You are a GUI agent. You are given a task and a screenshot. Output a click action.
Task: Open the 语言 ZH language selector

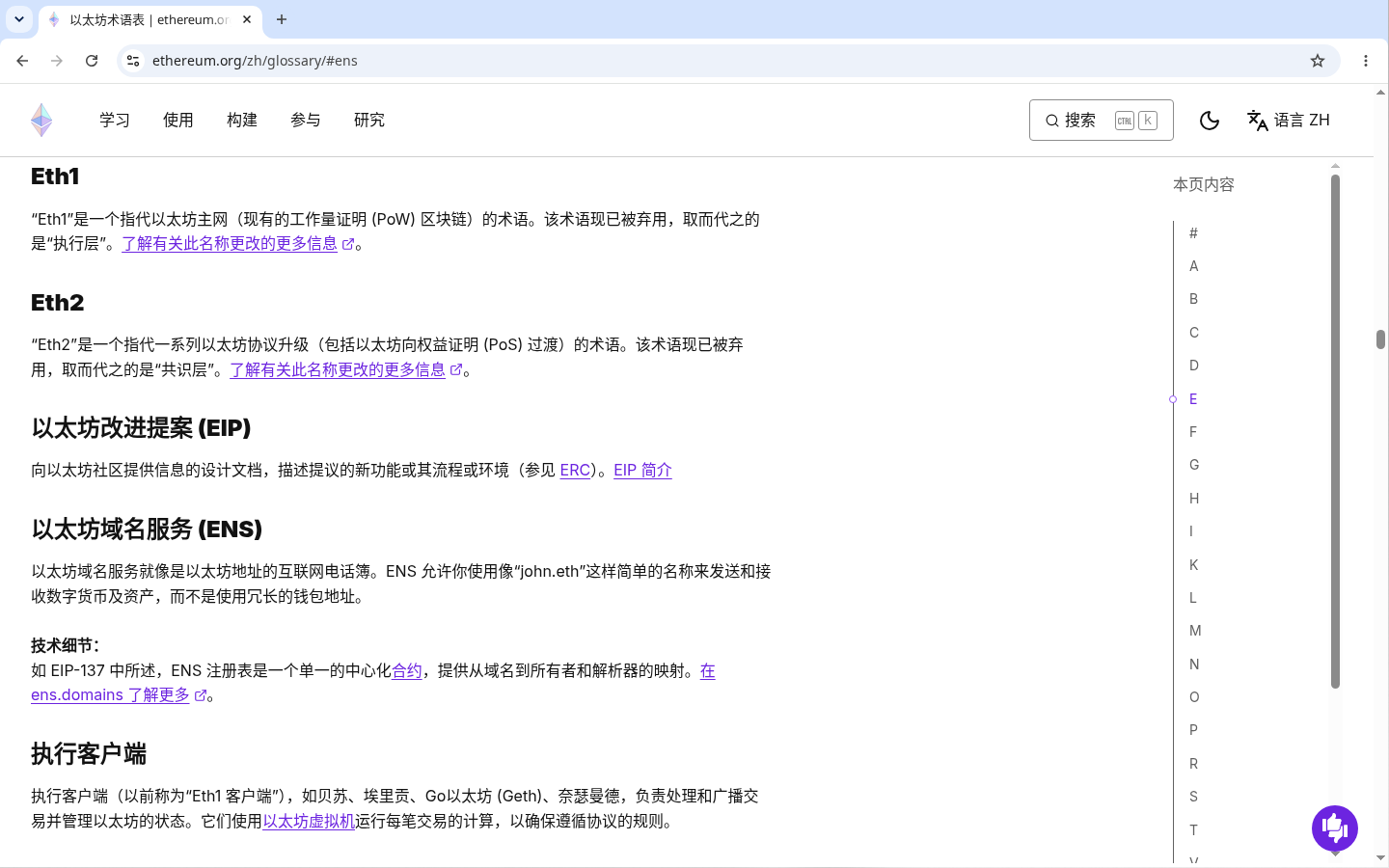(x=1289, y=120)
